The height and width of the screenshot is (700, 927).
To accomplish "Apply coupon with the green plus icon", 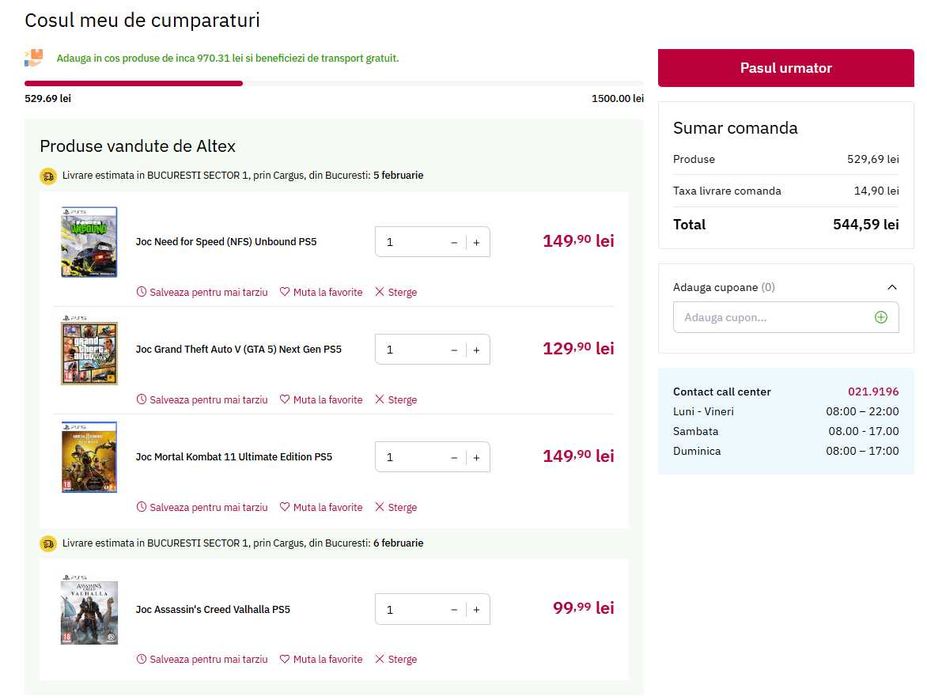I will coord(881,317).
